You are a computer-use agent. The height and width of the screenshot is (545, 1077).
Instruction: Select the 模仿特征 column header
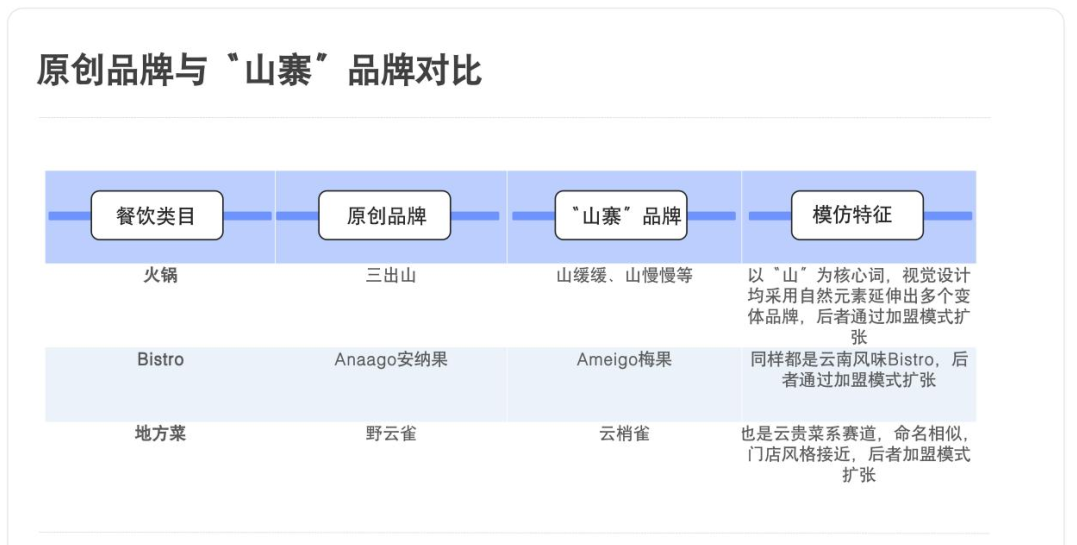857,216
